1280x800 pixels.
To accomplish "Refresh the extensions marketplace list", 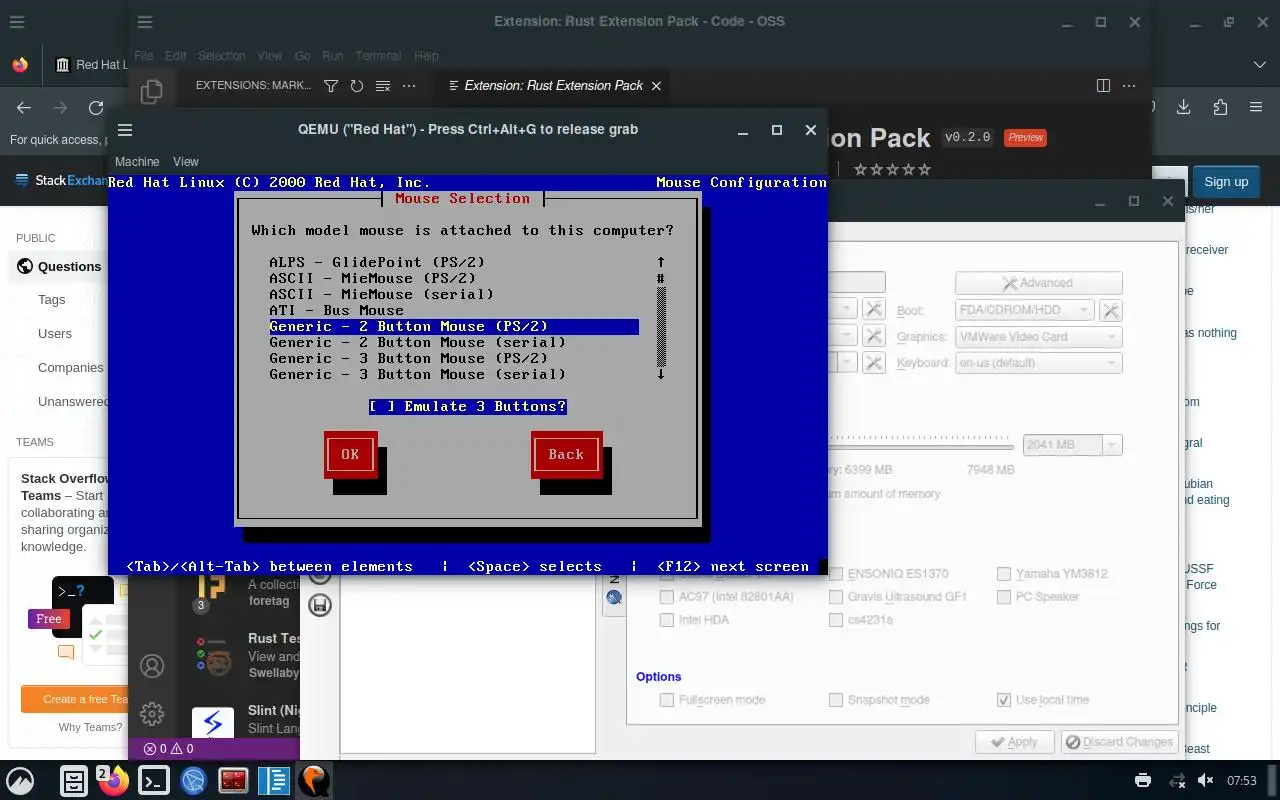I will coord(356,86).
